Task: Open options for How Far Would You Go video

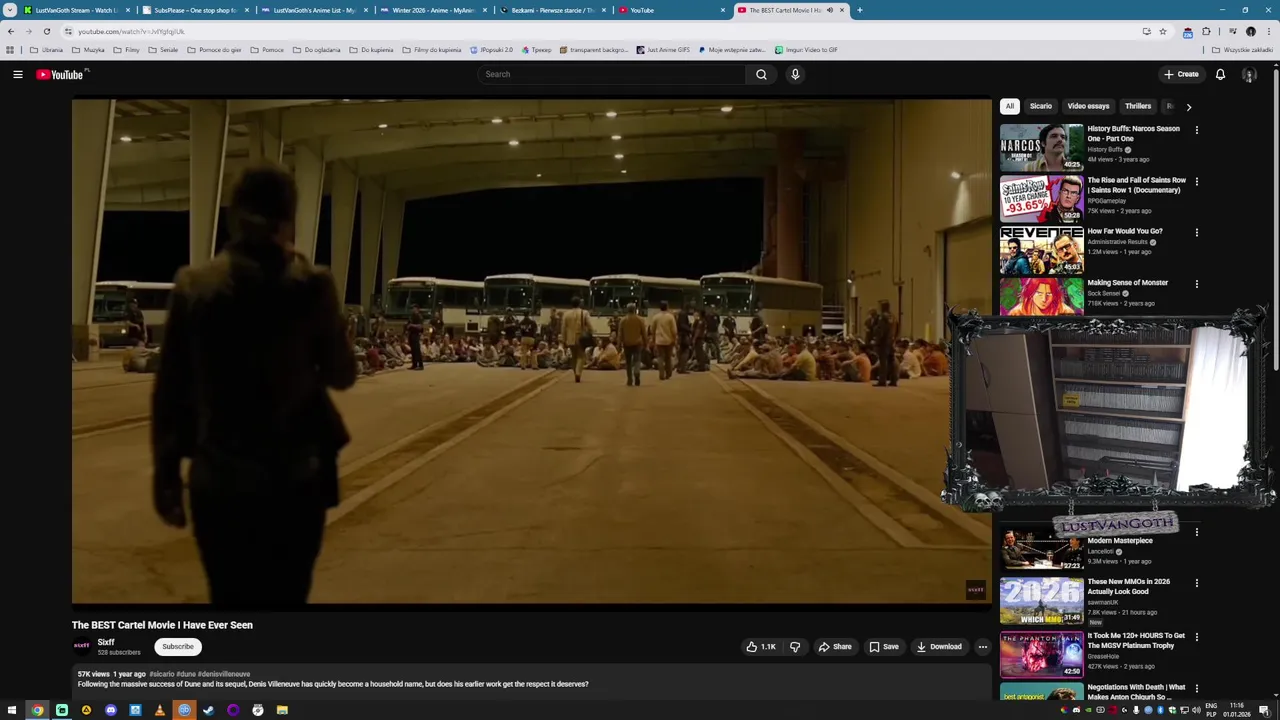Action: 1196,232
